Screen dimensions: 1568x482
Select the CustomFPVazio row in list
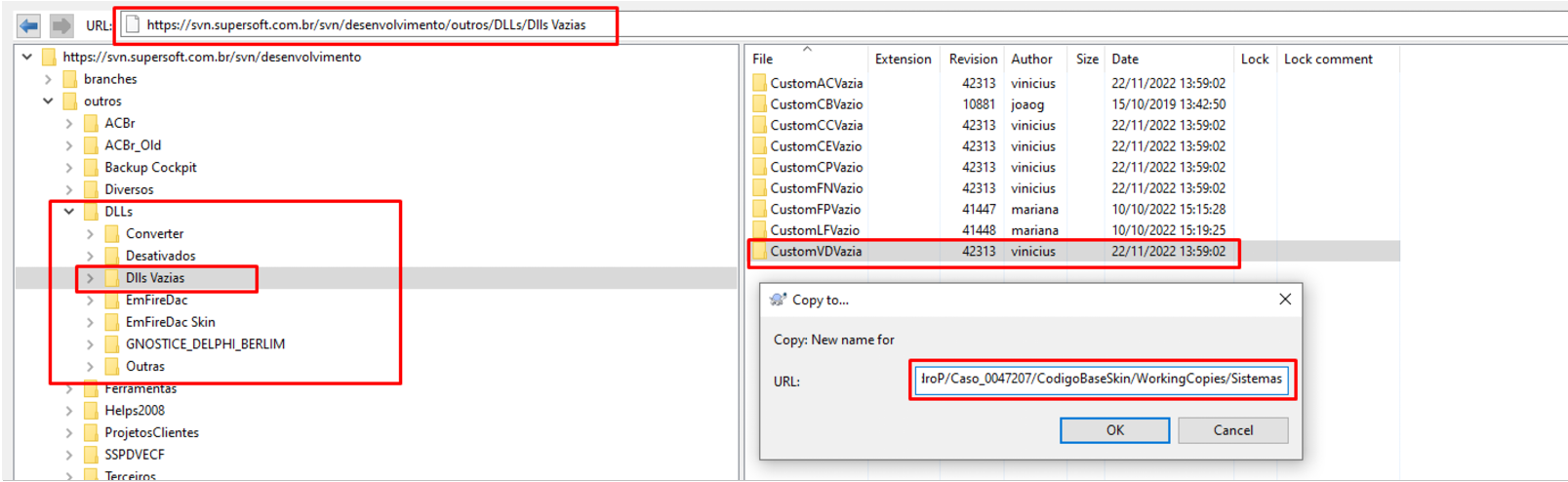pyautogui.click(x=815, y=209)
